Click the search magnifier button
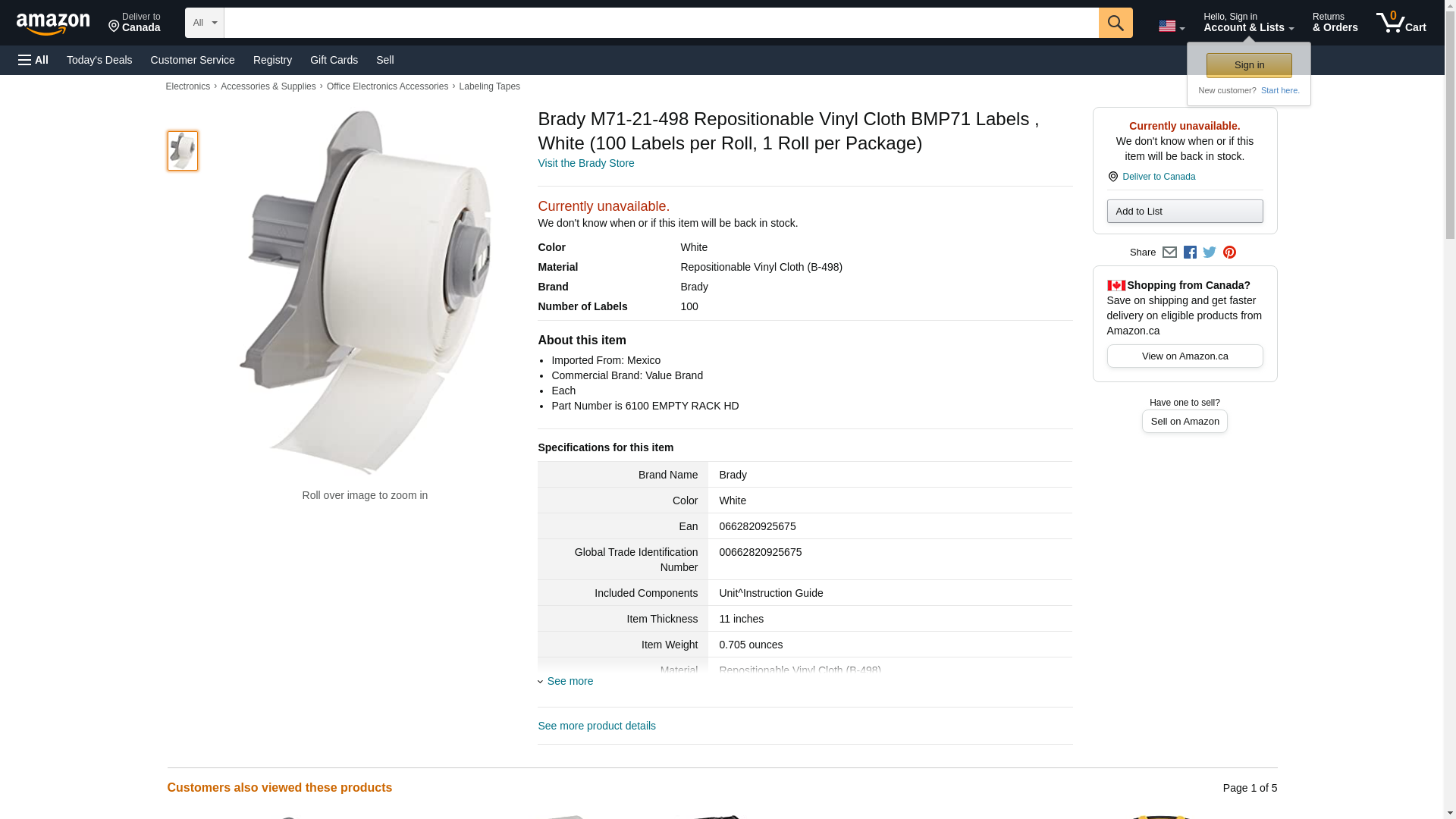The height and width of the screenshot is (819, 1456). click(1115, 23)
